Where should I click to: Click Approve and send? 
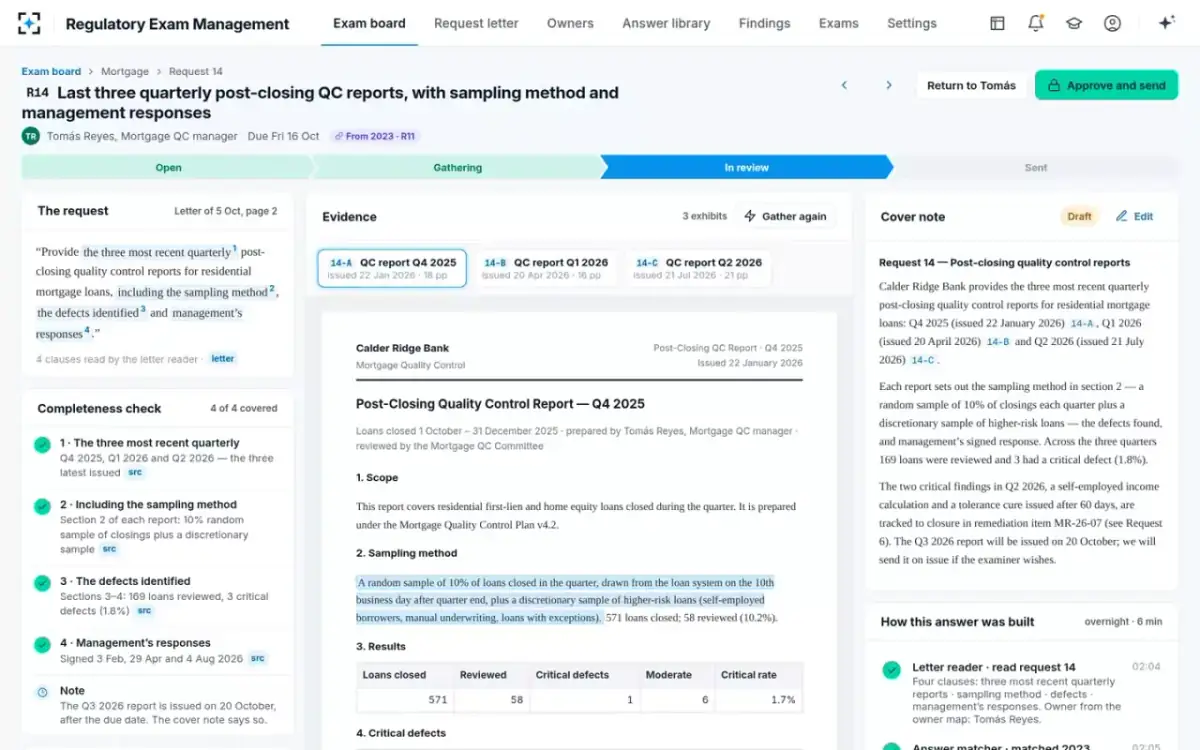pos(1106,86)
